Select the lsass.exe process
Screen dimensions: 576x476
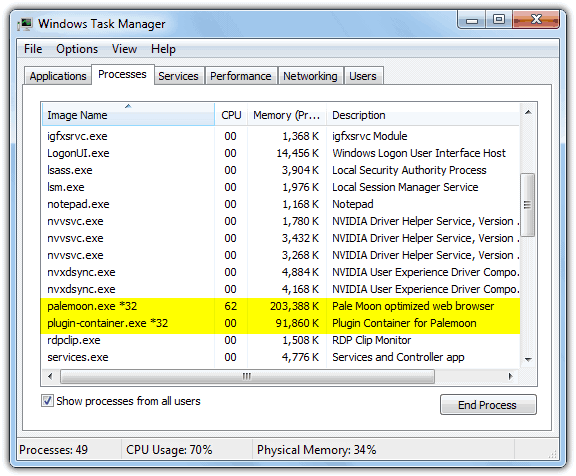point(281,170)
